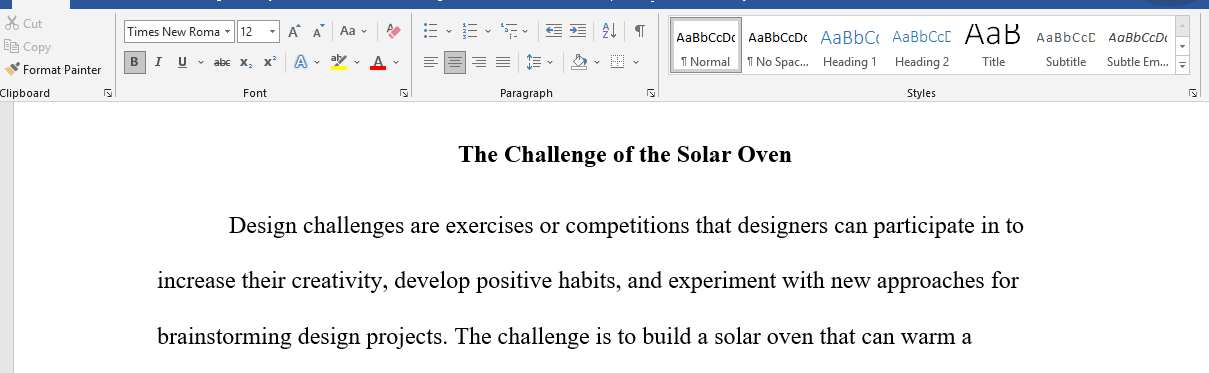The image size is (1209, 373).
Task: Open highlight color picker arrow
Action: point(357,62)
